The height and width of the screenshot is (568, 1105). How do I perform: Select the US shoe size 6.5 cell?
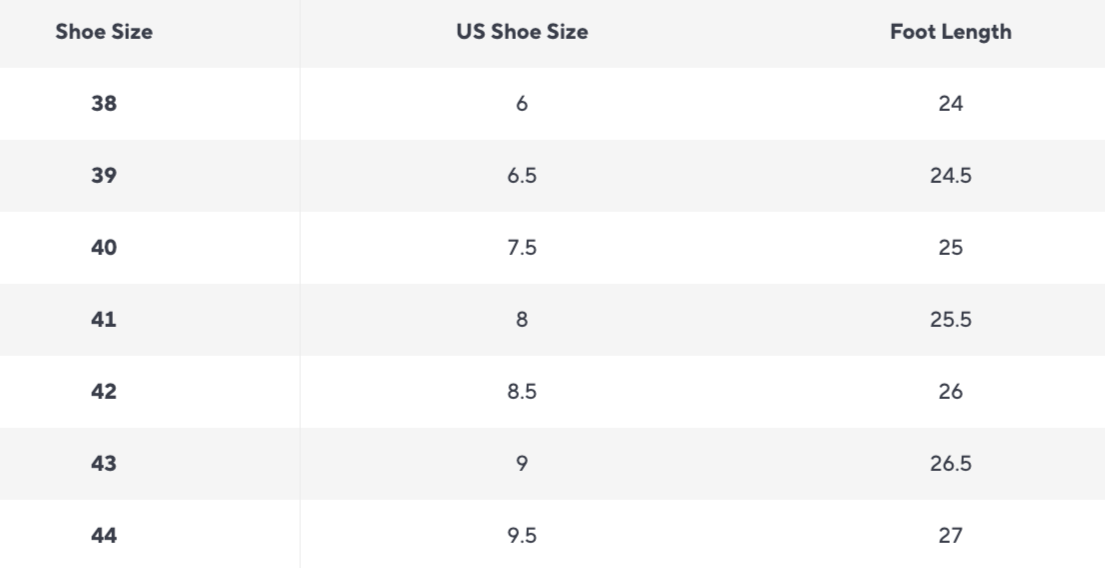[x=521, y=176]
